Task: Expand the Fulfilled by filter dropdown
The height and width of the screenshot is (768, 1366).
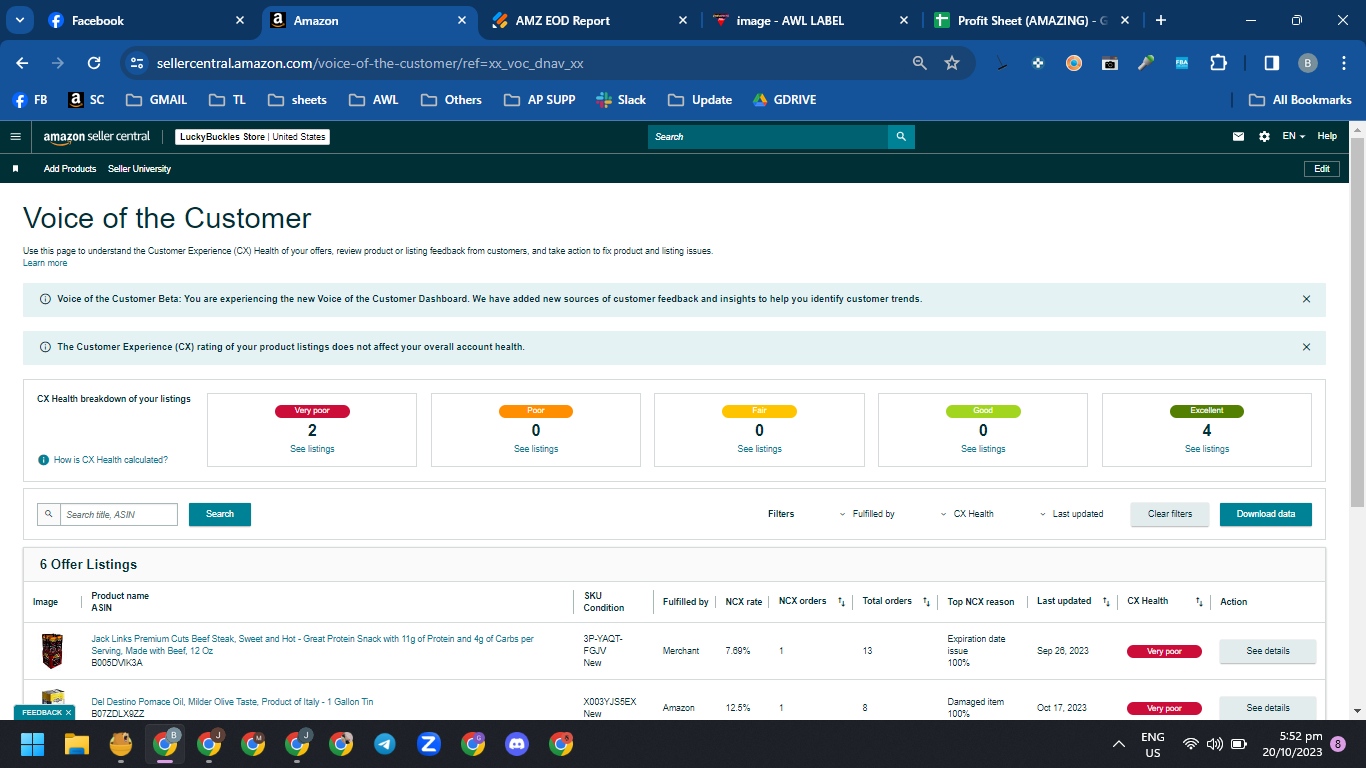Action: 867,514
